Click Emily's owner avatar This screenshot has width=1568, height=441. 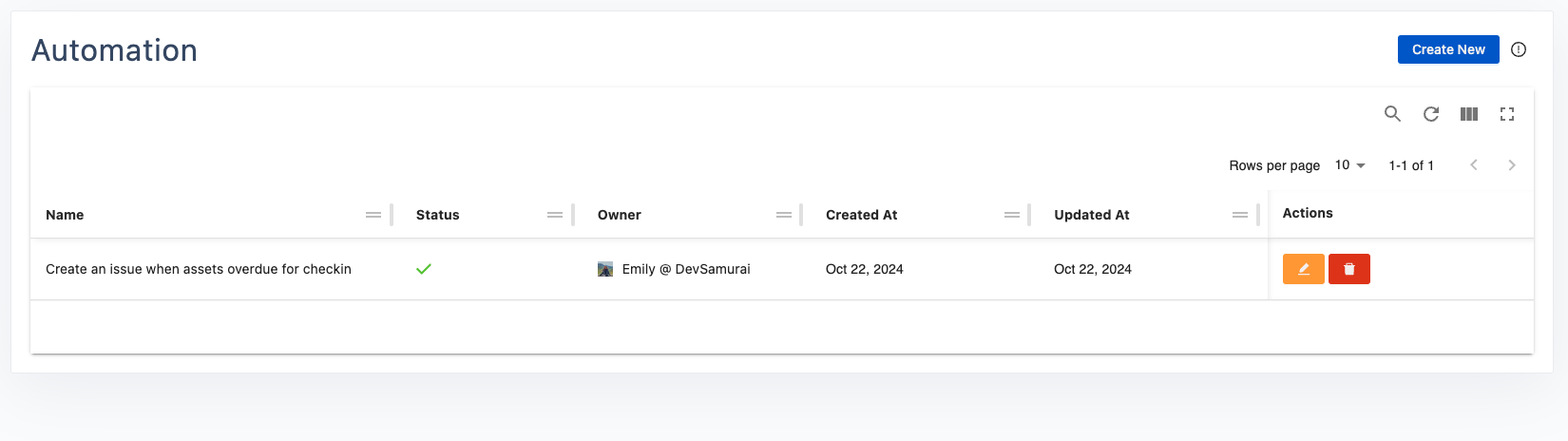605,270
